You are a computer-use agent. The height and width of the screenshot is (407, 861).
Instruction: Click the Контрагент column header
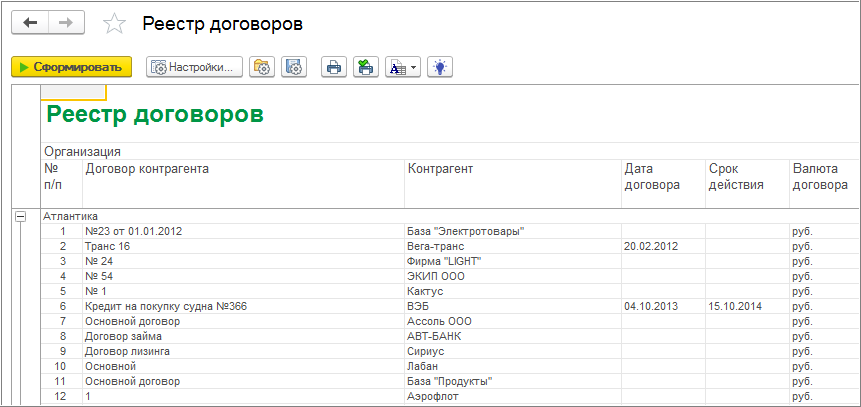coord(440,169)
